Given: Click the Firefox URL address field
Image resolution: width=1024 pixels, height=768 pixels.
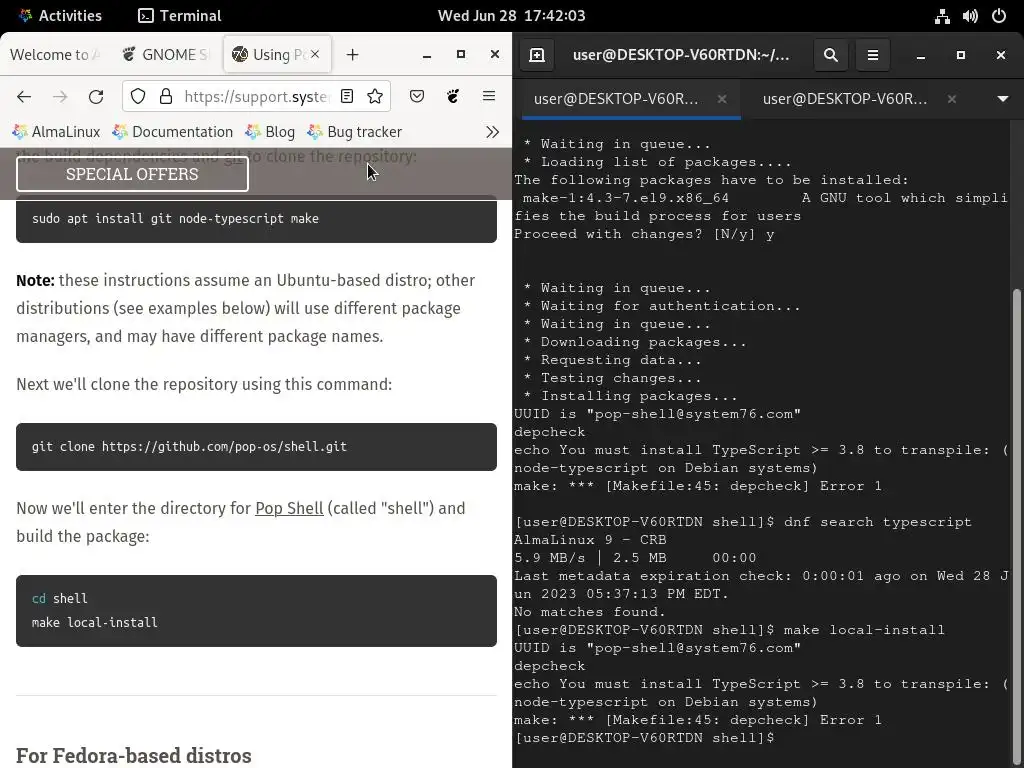Looking at the screenshot, I should (x=256, y=97).
